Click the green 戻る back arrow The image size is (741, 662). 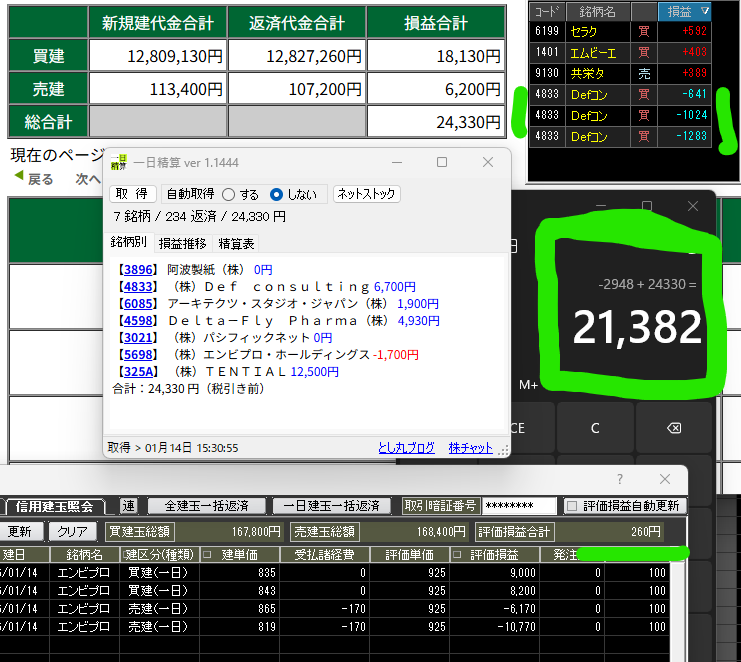click(18, 179)
